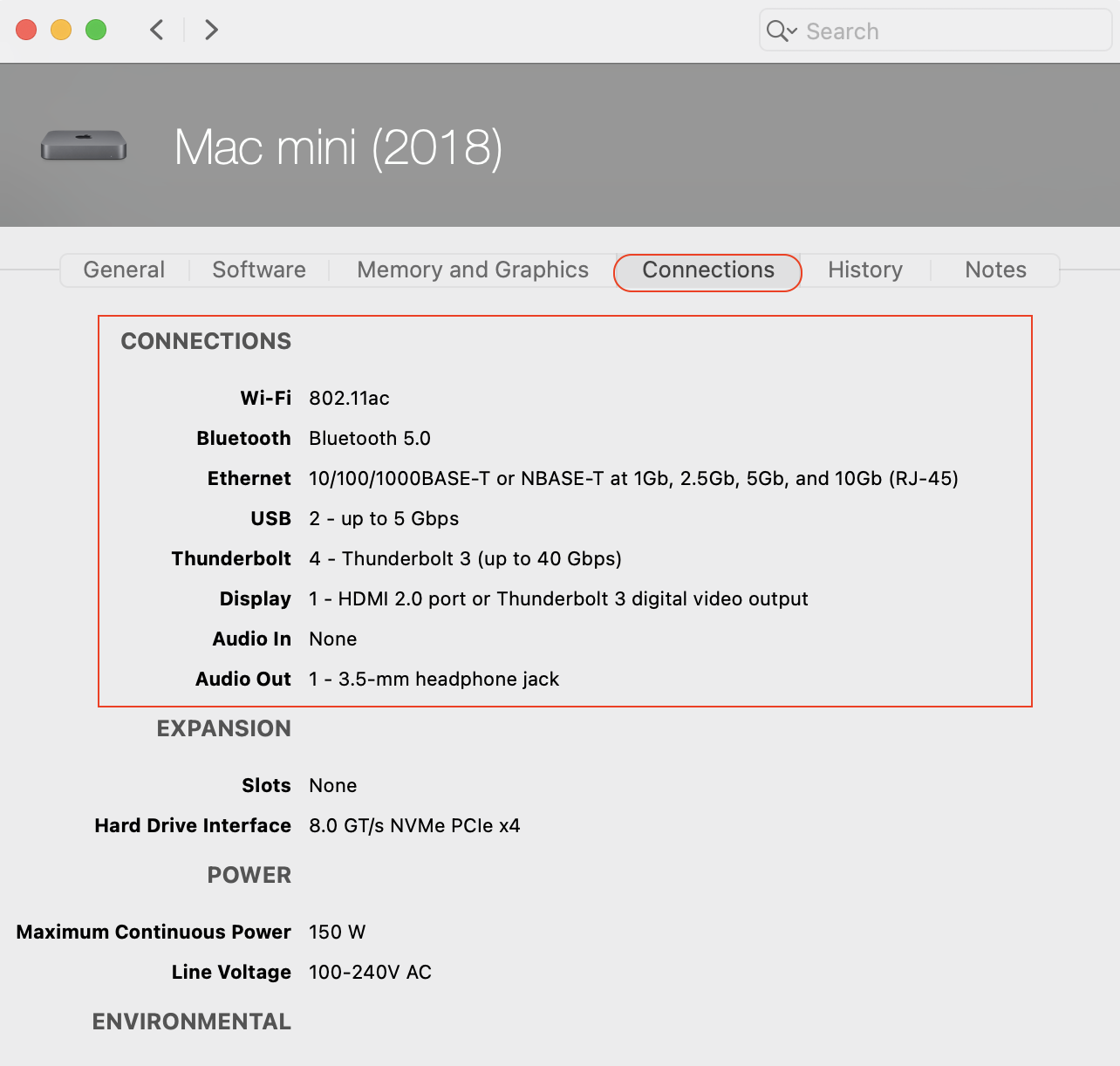Click the "100-240V AC" voltage value
Viewport: 1120px width, 1066px height.
tap(370, 972)
